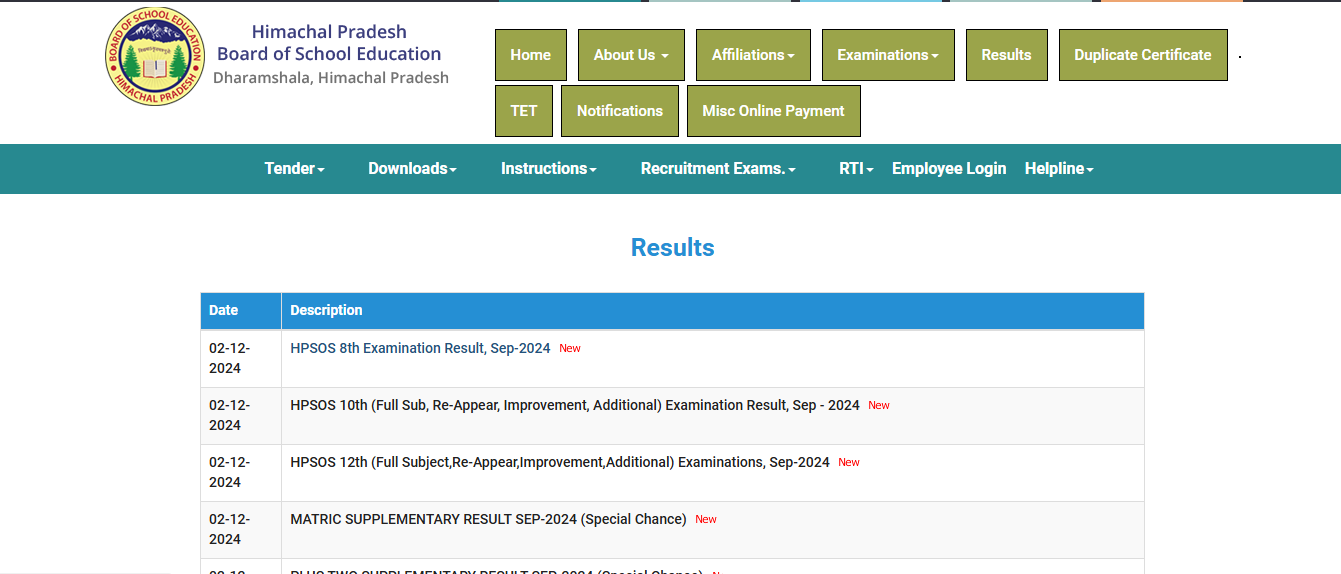
Task: Click the Description column header
Action: (x=713, y=311)
